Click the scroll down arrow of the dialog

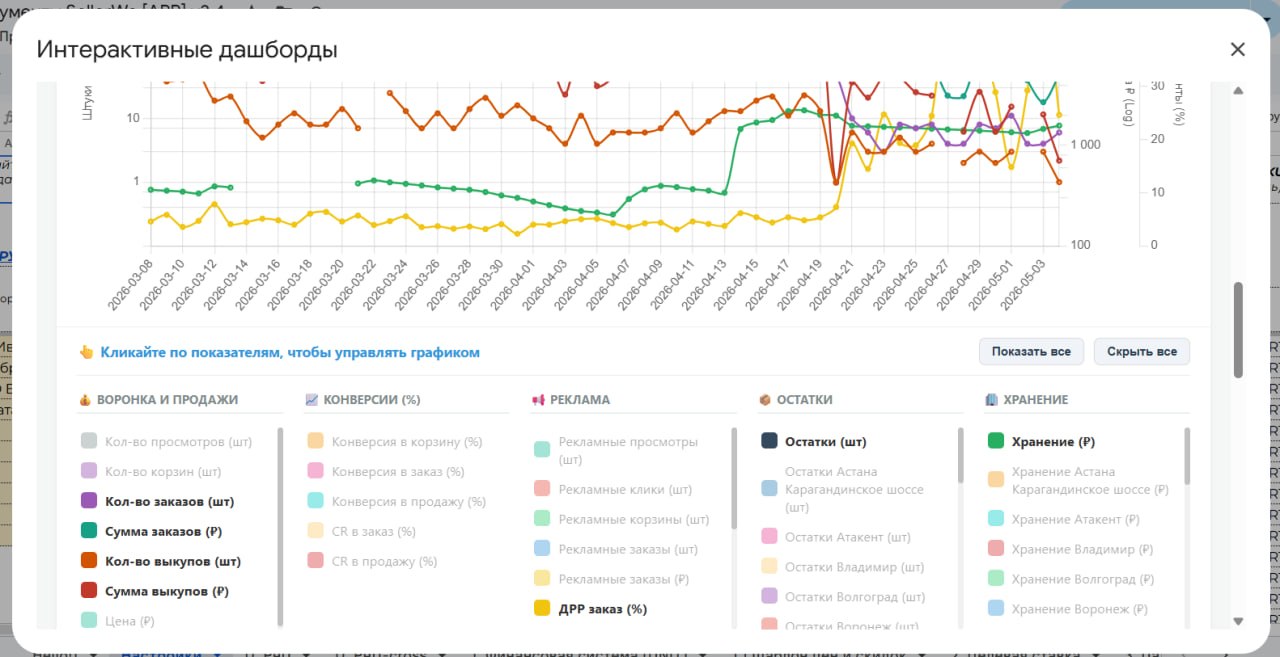(x=1238, y=621)
